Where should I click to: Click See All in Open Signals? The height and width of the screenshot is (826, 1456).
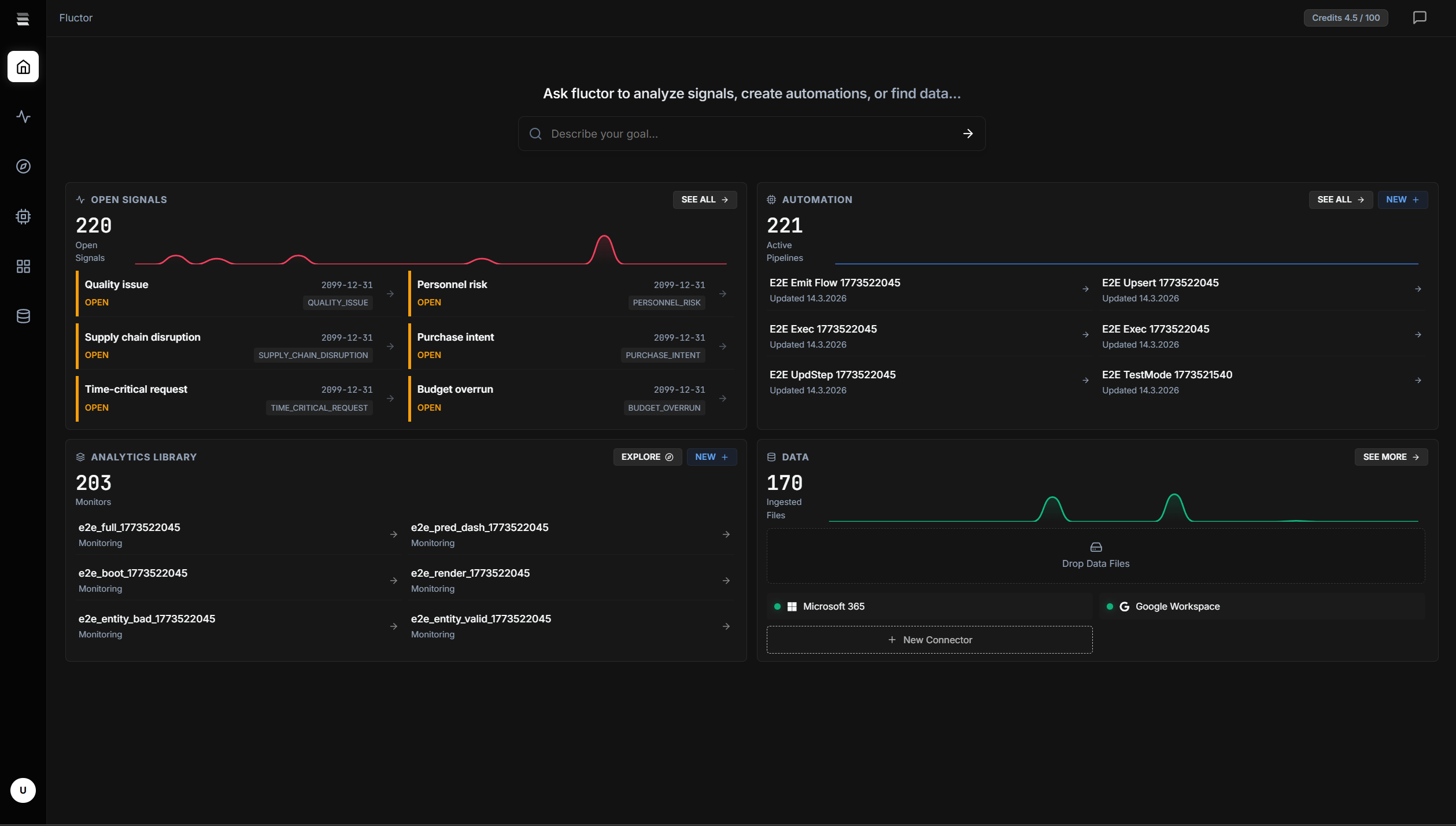point(704,200)
